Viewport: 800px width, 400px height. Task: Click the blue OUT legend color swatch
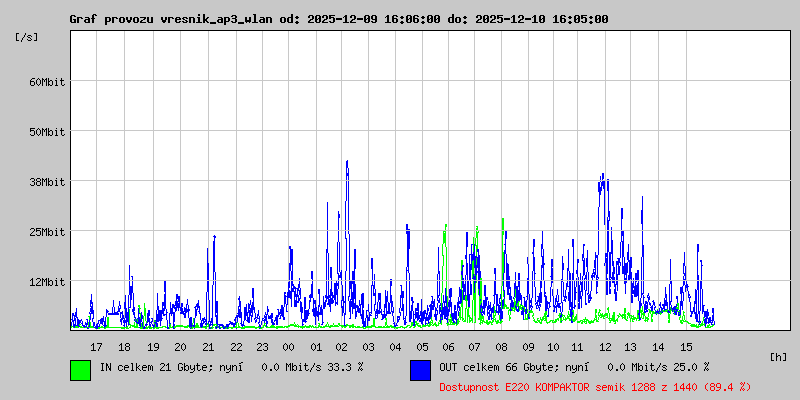point(420,369)
